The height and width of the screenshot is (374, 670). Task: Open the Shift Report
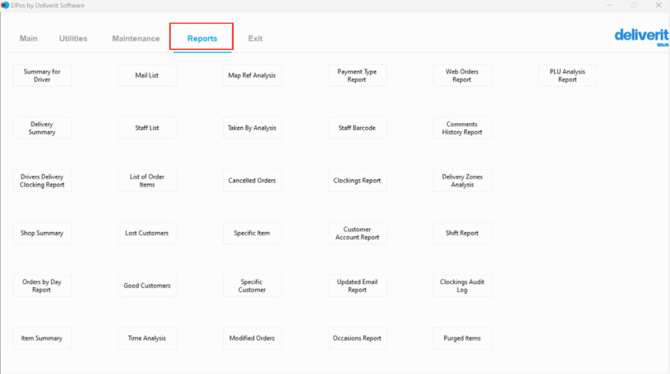pyautogui.click(x=462, y=233)
